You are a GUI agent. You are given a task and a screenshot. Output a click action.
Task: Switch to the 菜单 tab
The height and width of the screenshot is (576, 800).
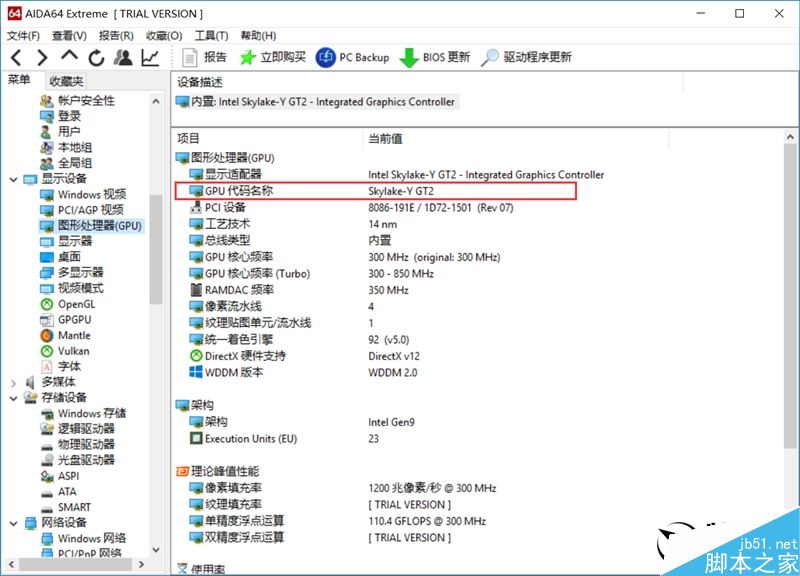coord(19,80)
